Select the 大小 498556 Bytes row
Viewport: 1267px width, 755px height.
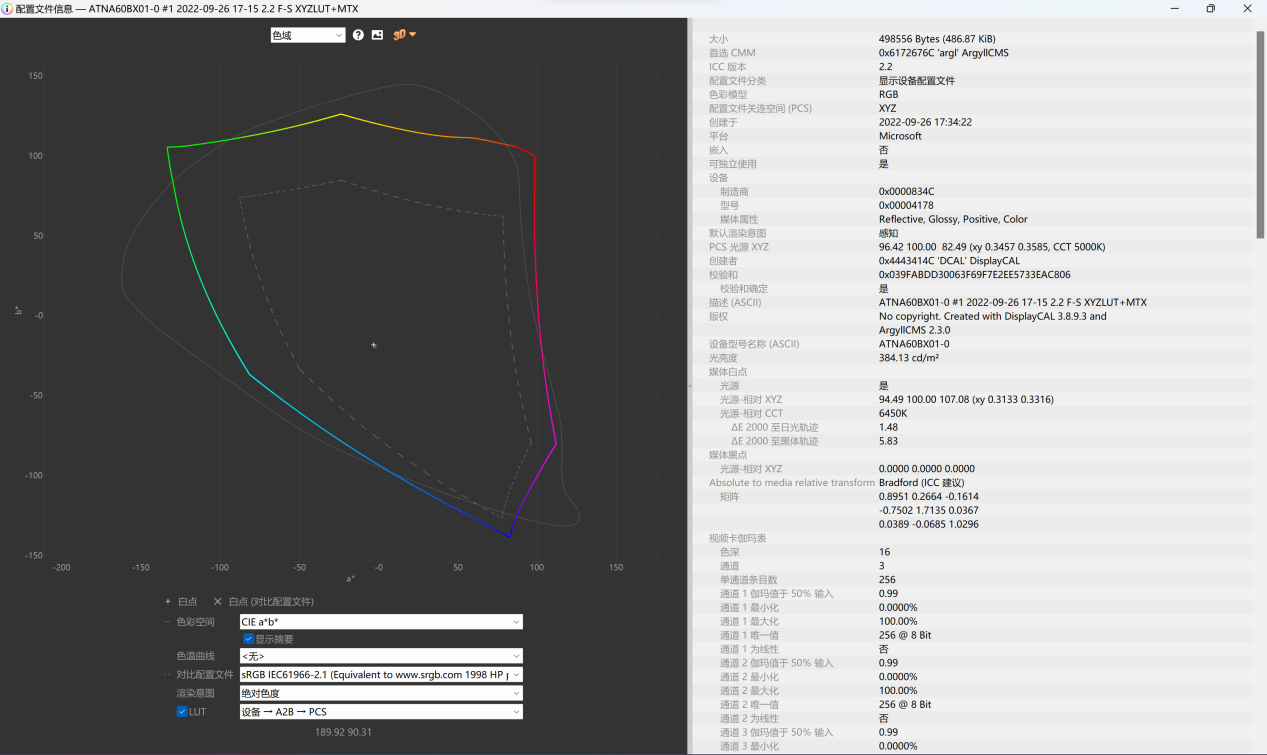coord(972,39)
